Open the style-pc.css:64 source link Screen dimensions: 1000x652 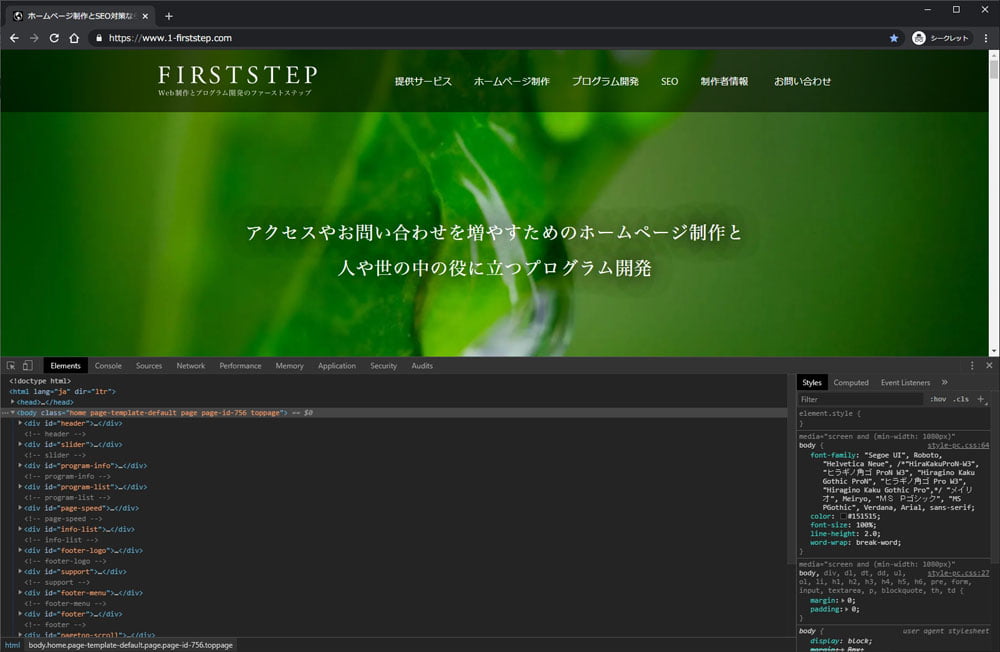tap(958, 445)
